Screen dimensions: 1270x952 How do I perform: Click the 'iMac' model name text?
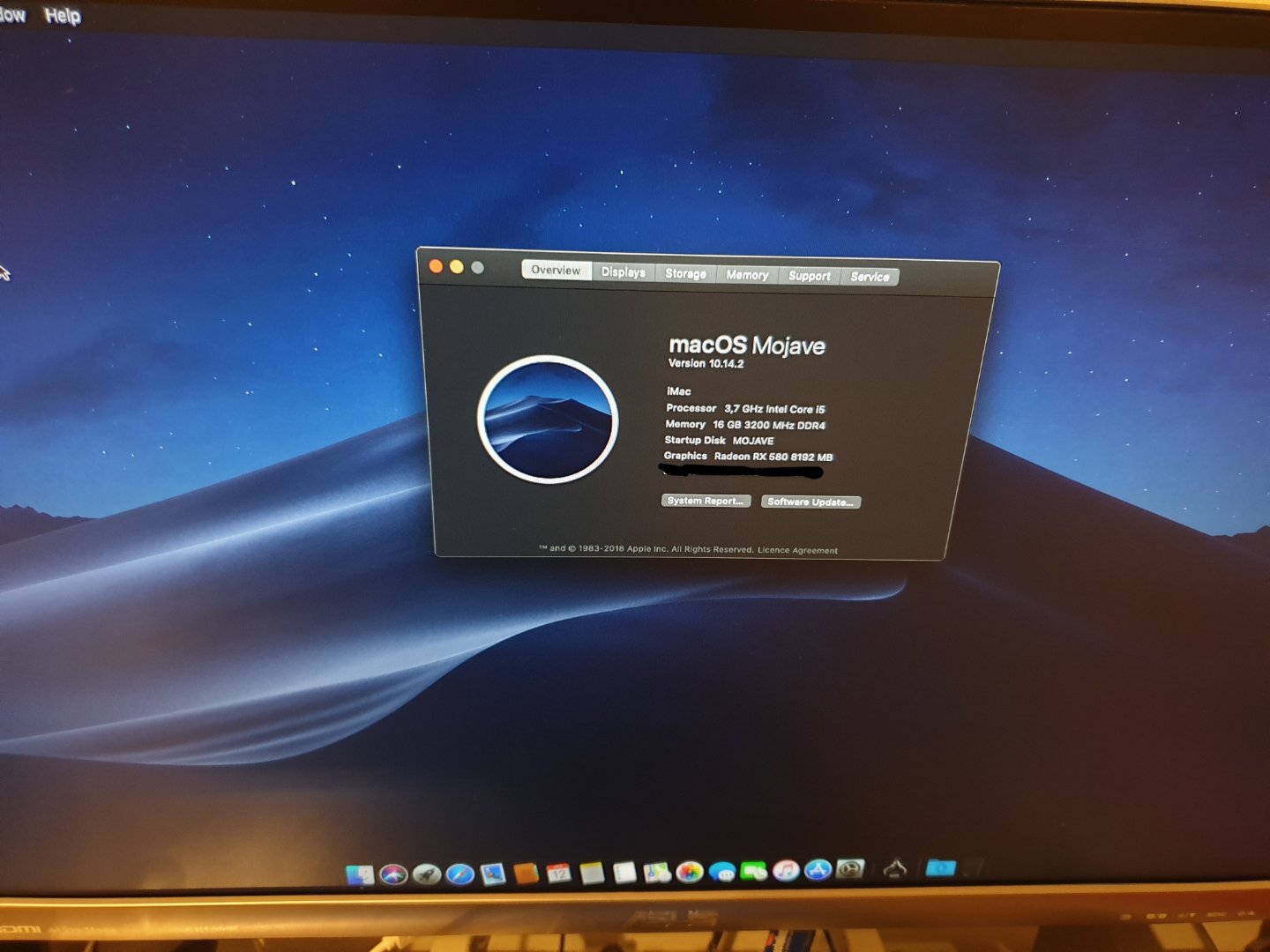pyautogui.click(x=678, y=391)
